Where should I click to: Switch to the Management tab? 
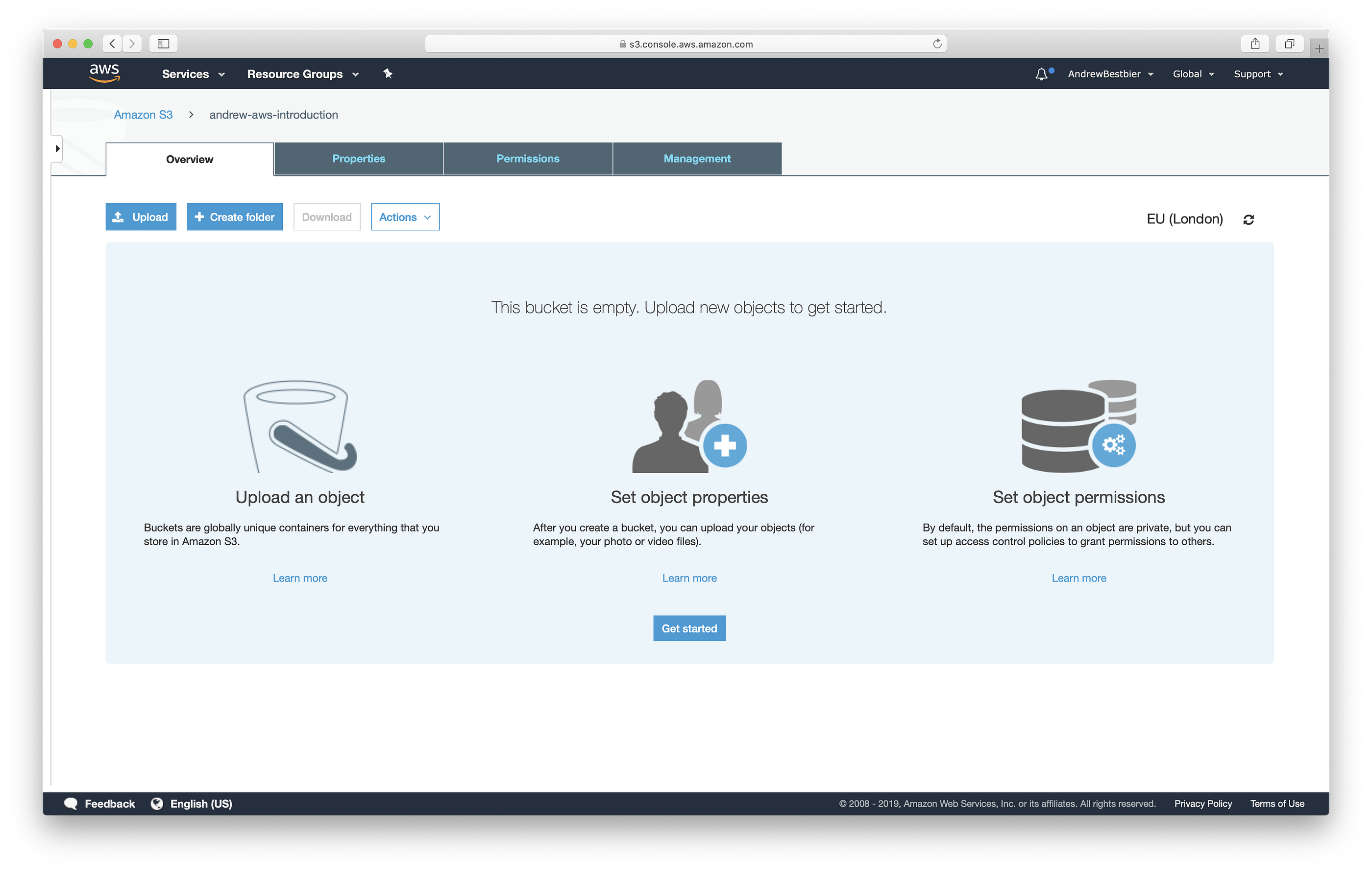point(696,158)
